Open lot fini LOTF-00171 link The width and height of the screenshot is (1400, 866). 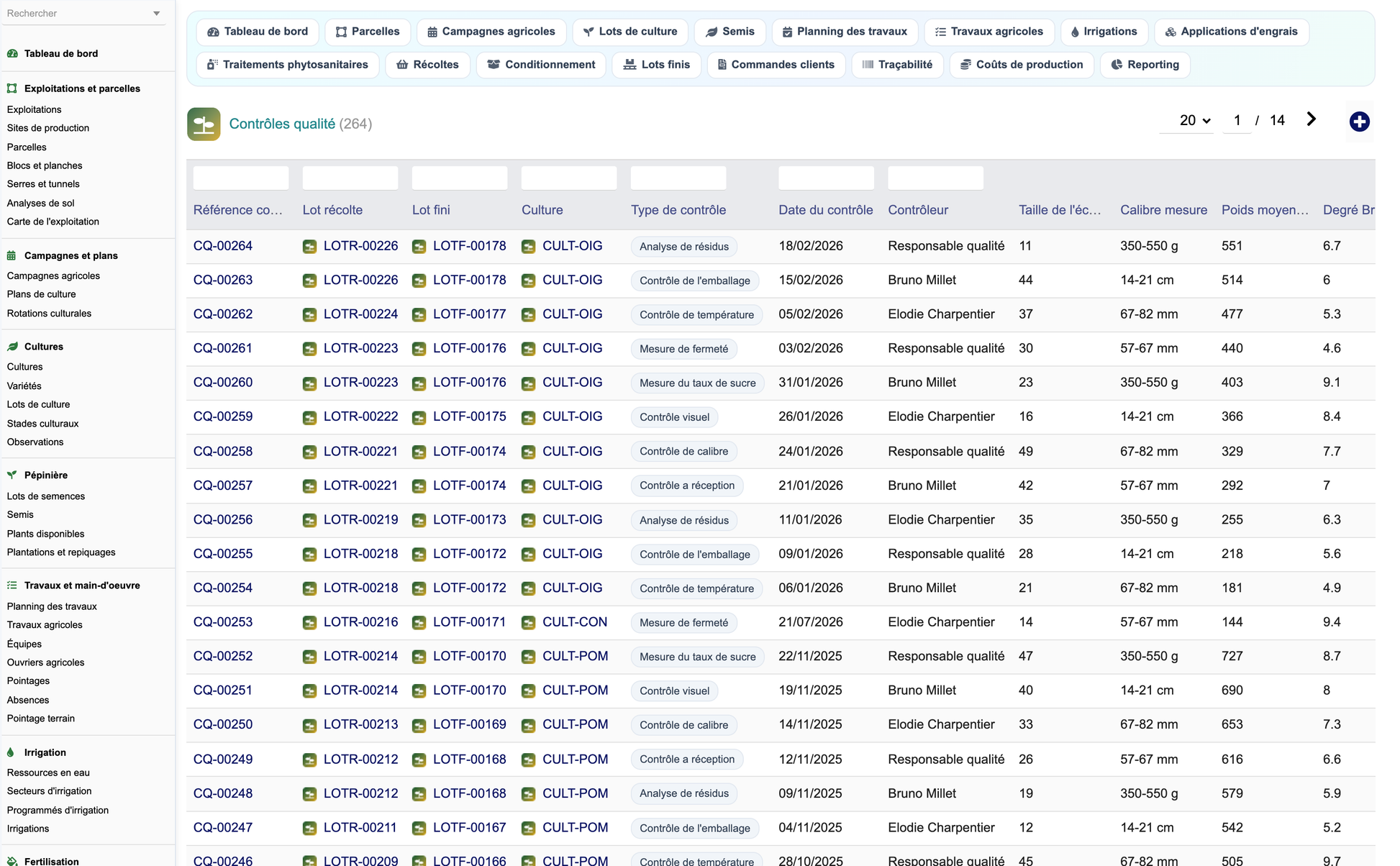click(470, 622)
